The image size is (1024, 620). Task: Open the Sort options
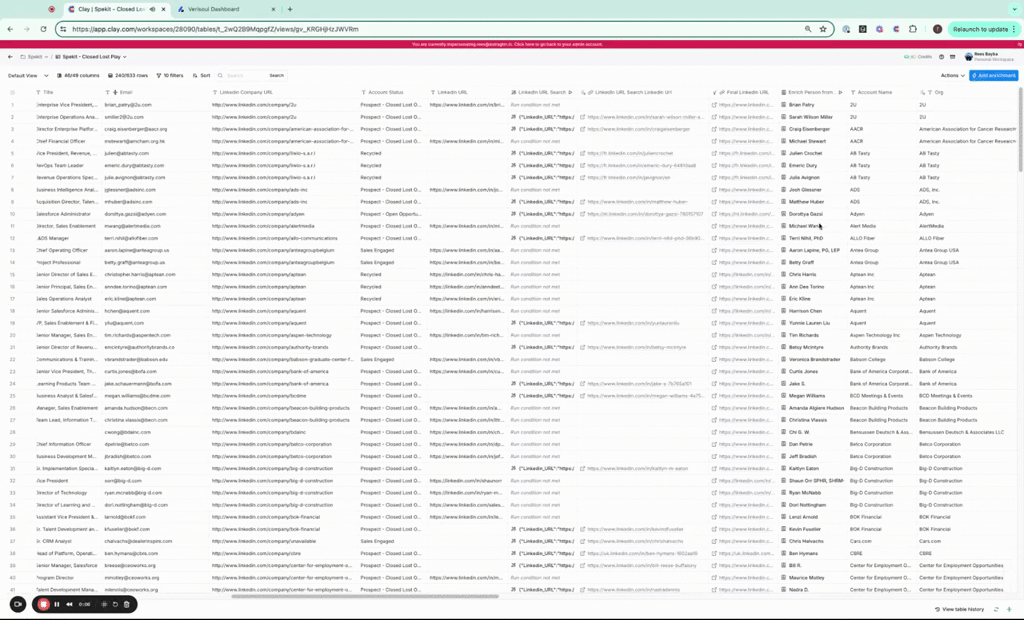pos(202,75)
